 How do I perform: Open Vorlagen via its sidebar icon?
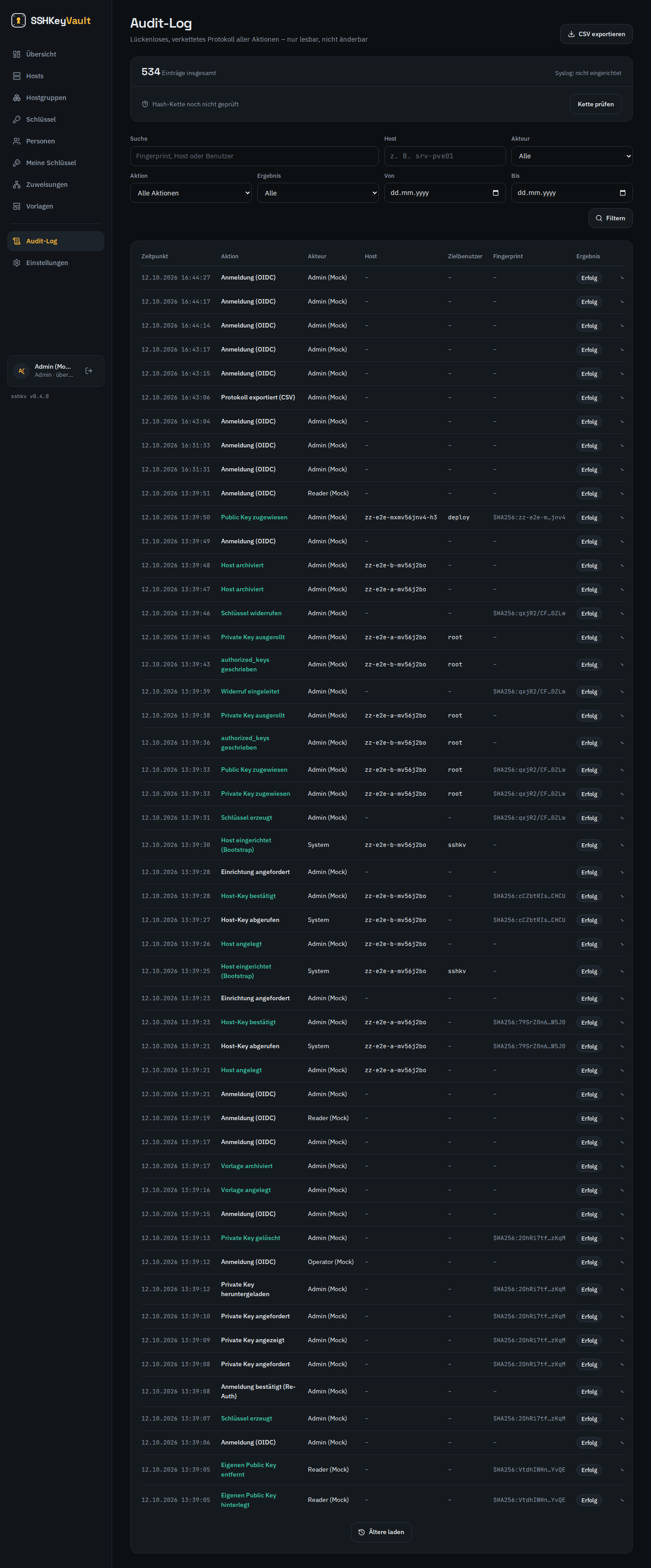pyautogui.click(x=16, y=206)
